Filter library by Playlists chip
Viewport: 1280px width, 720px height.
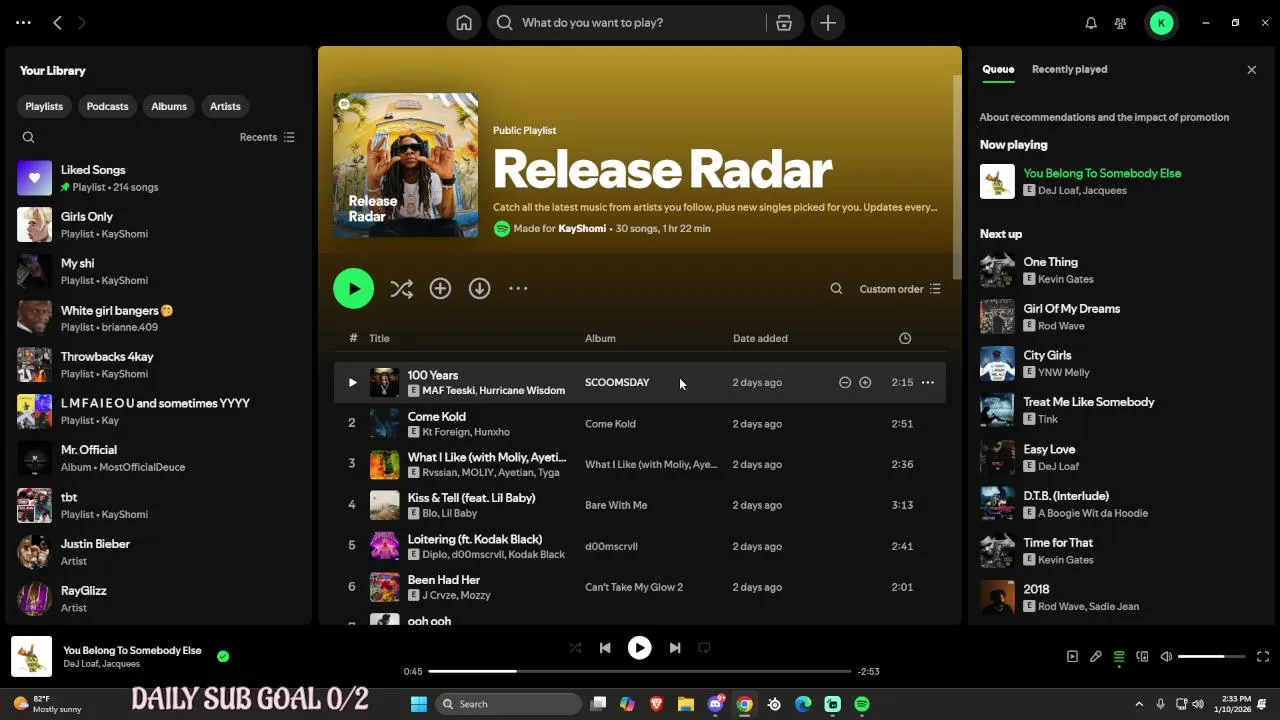pyautogui.click(x=44, y=106)
